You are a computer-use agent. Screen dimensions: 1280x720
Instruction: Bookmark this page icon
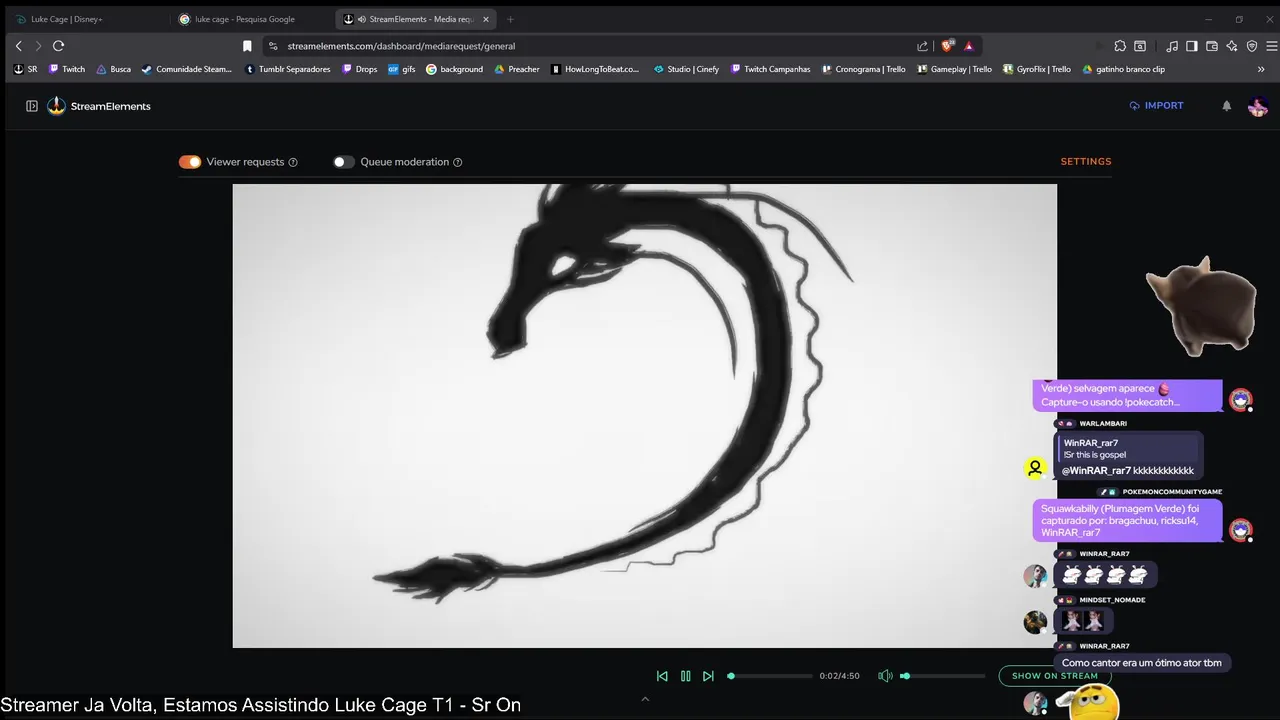pos(247,46)
